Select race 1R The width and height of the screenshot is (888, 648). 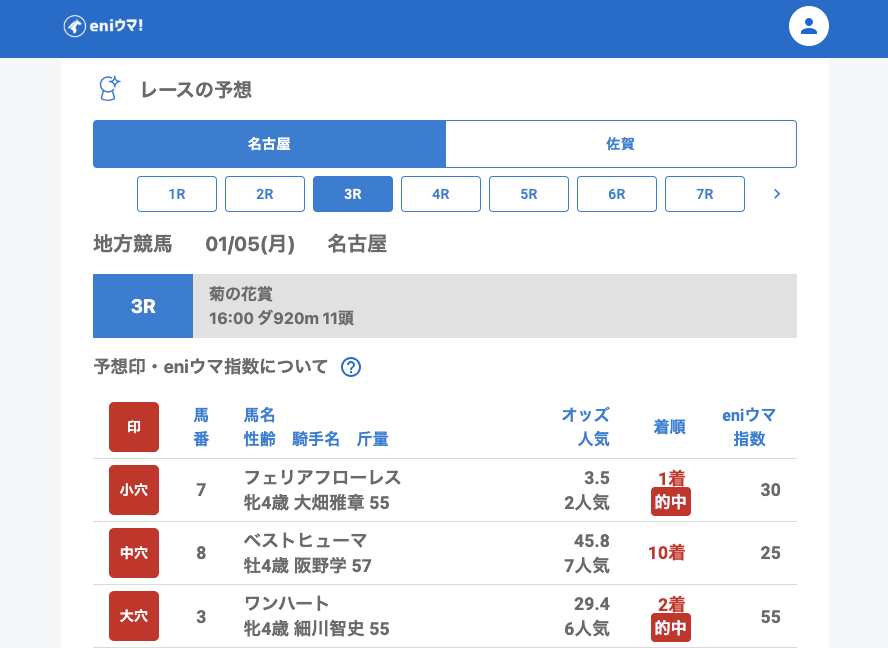pyautogui.click(x=177, y=194)
